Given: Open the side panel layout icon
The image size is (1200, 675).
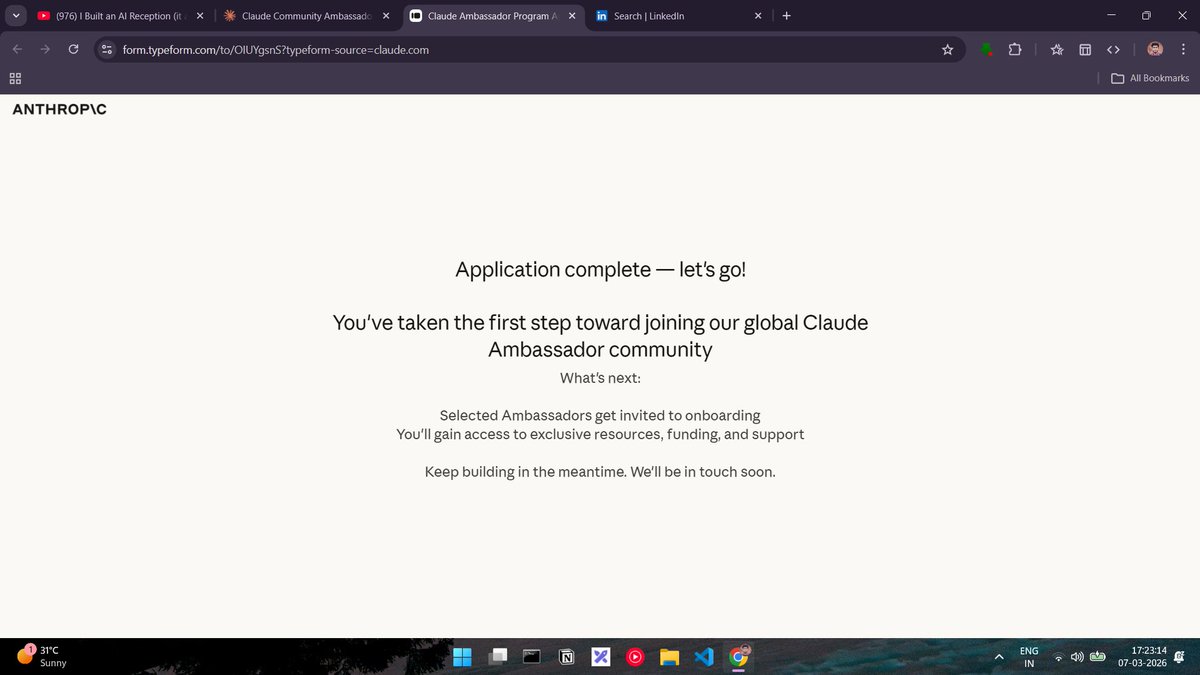Looking at the screenshot, I should [x=1085, y=49].
